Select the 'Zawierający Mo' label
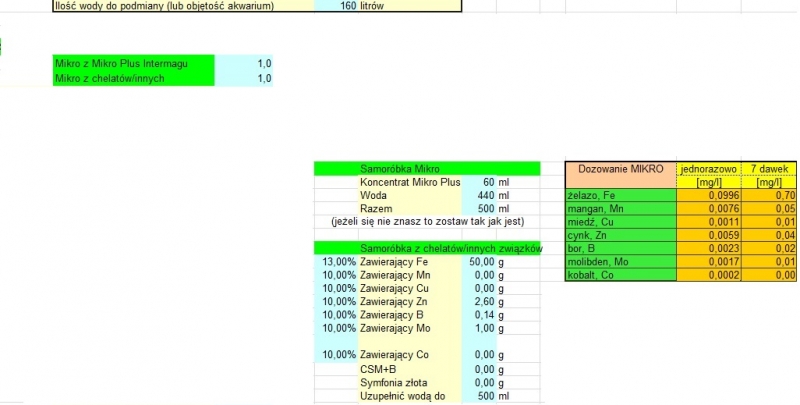Image resolution: width=800 pixels, height=405 pixels. click(410, 328)
